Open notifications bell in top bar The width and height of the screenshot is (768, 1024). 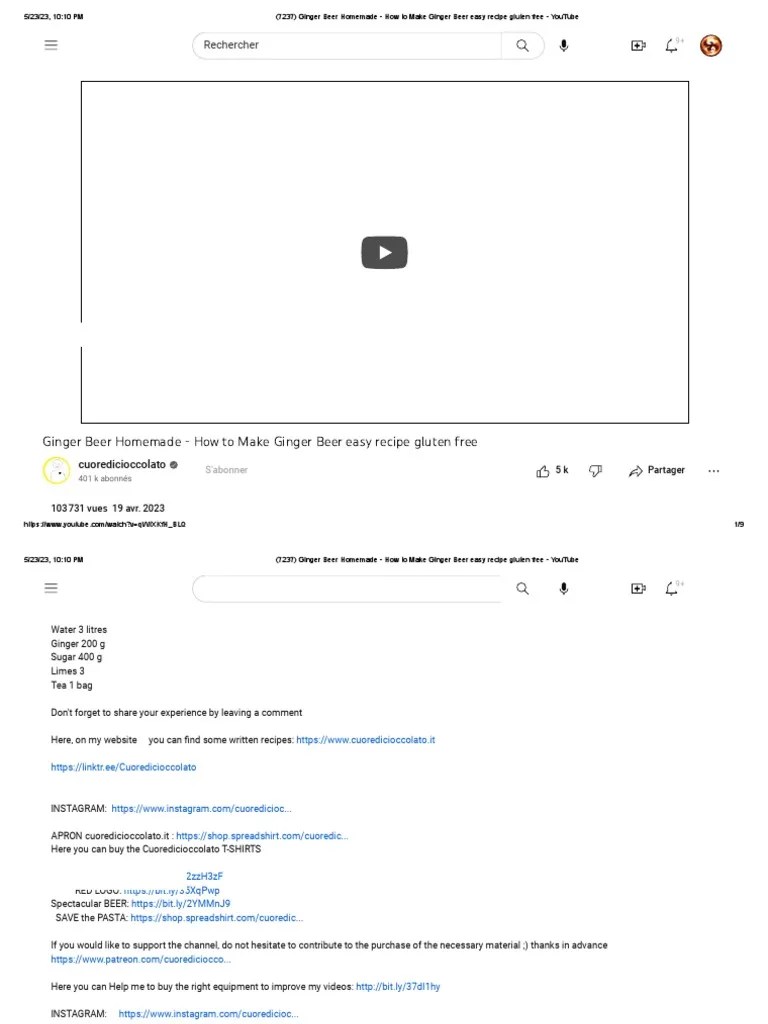[x=672, y=45]
